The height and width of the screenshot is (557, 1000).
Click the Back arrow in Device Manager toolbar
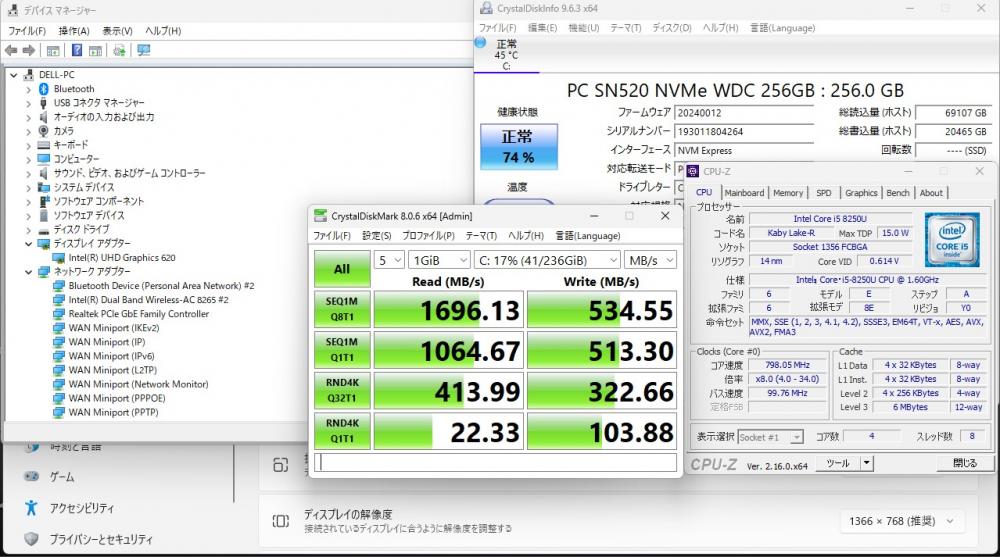pos(11,50)
